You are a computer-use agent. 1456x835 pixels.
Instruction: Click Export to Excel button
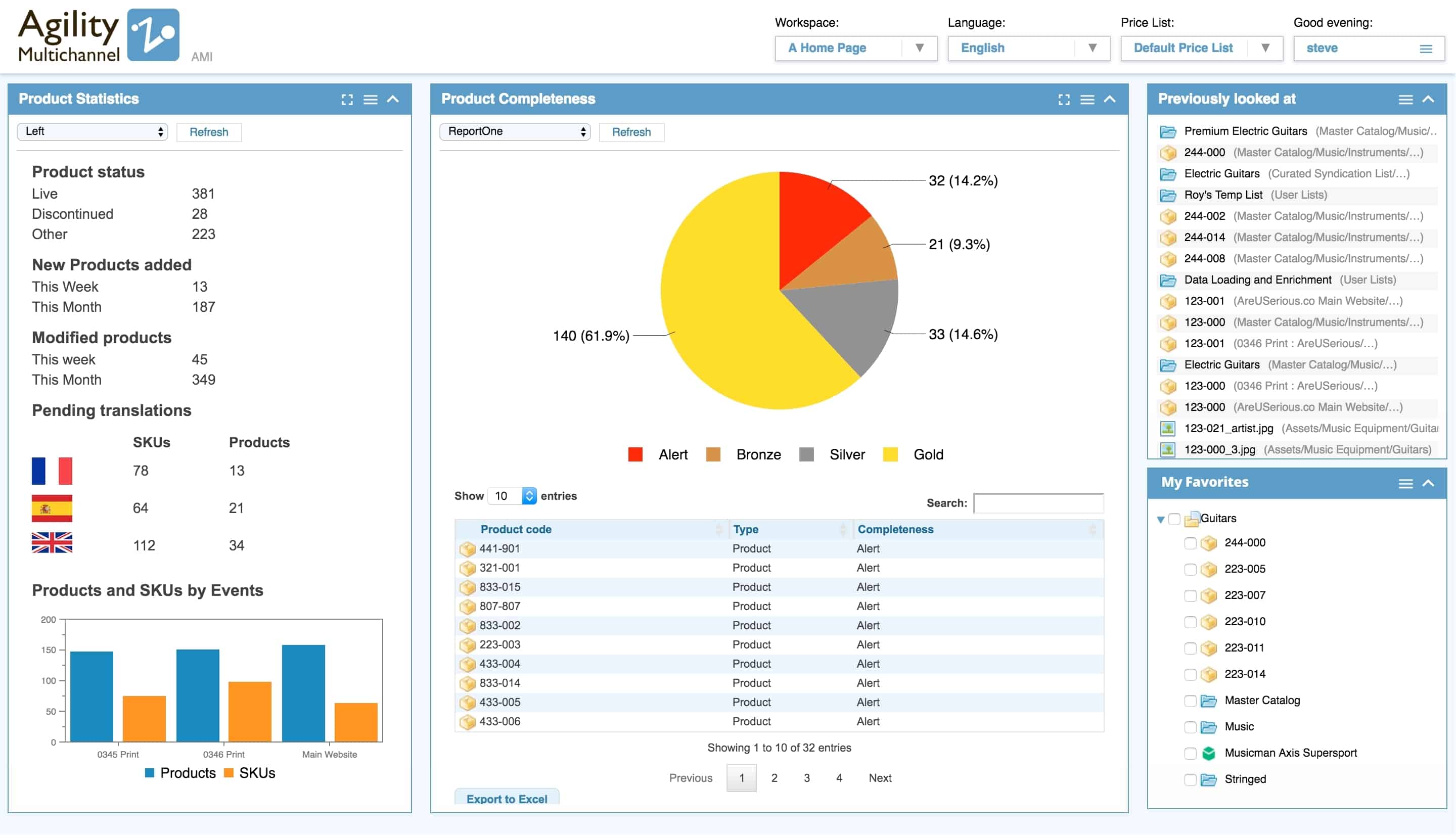click(x=507, y=798)
